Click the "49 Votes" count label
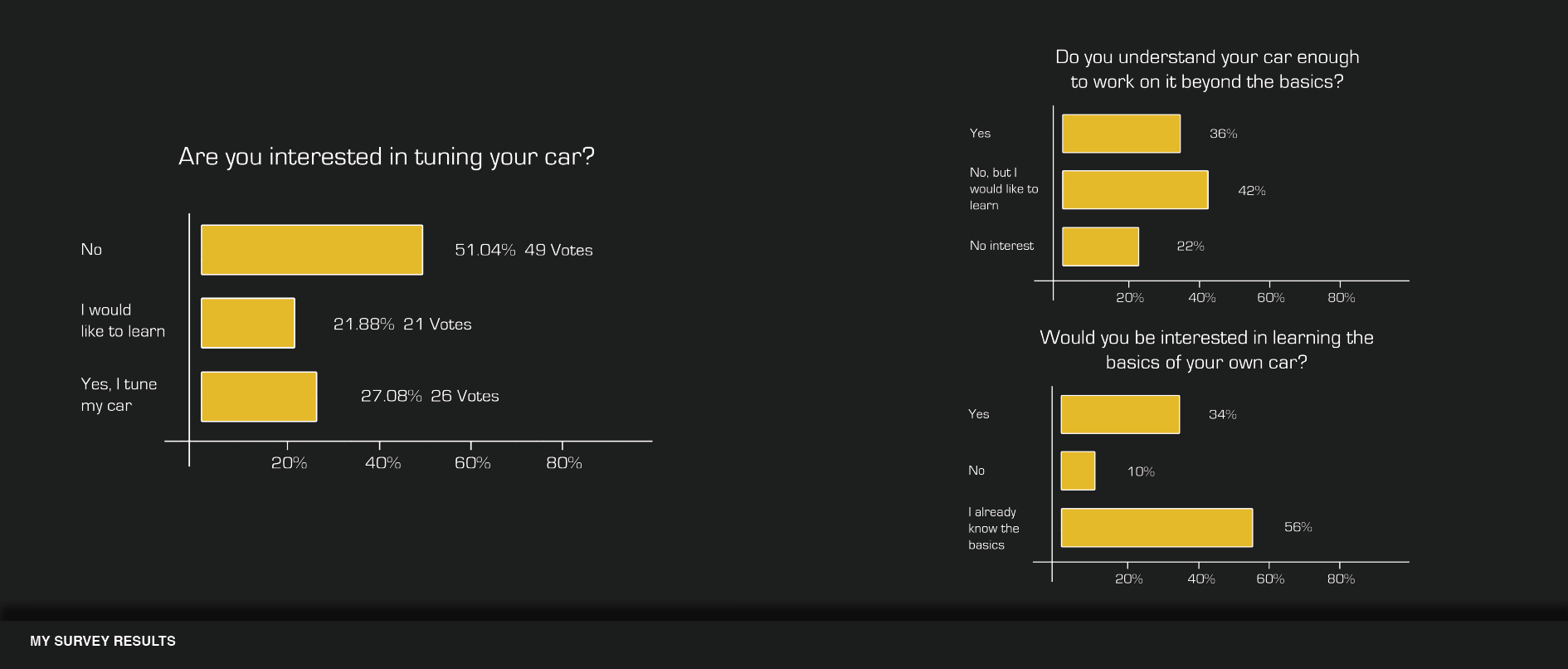 click(x=558, y=250)
